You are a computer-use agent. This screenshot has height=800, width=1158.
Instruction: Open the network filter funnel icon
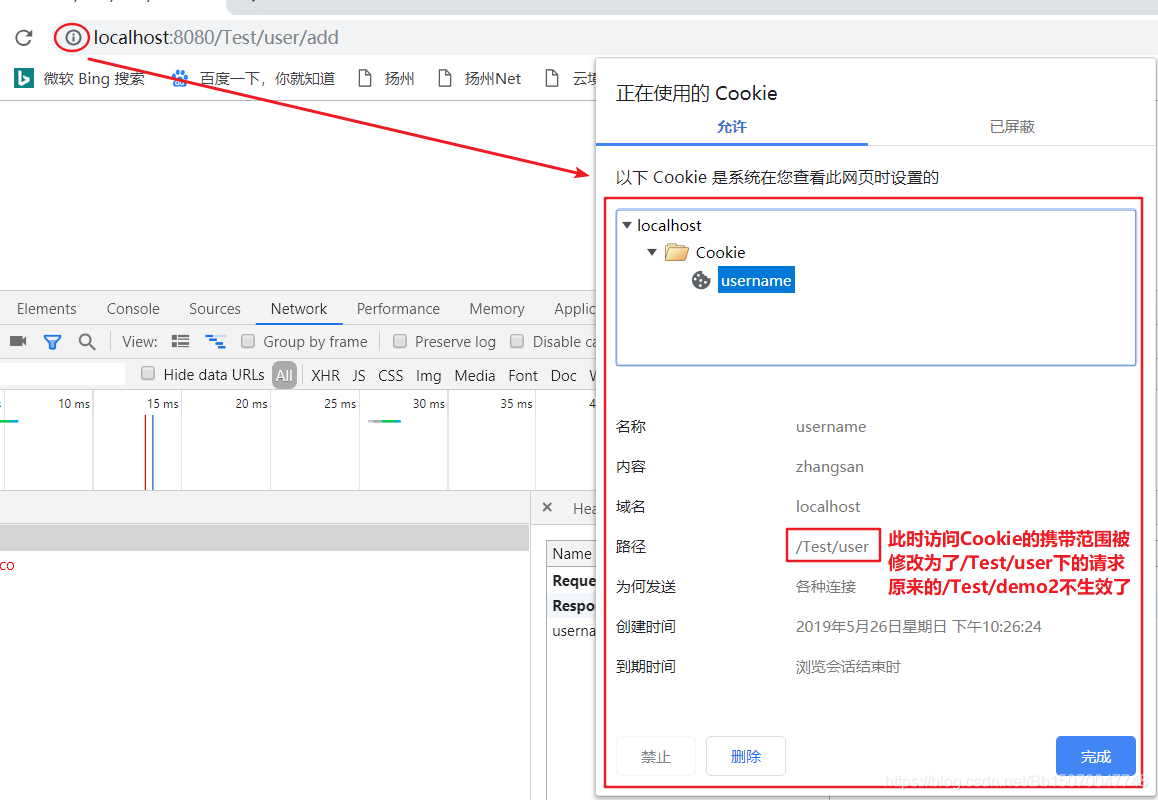tap(52, 341)
